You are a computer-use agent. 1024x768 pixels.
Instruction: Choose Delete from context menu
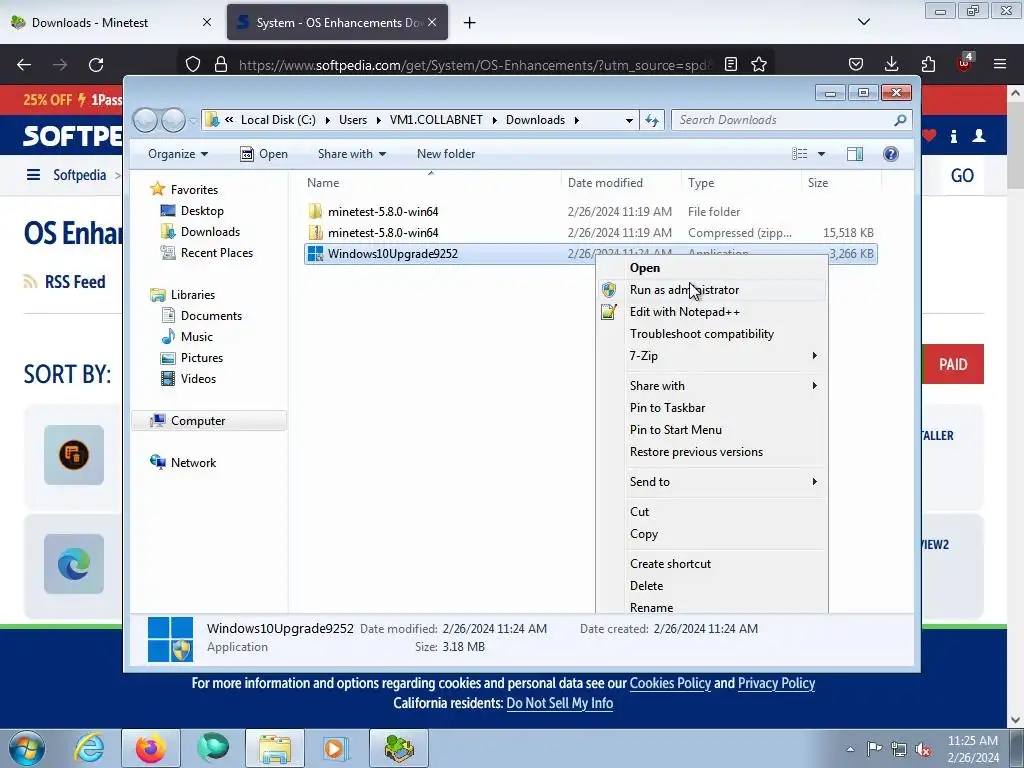tap(712, 586)
